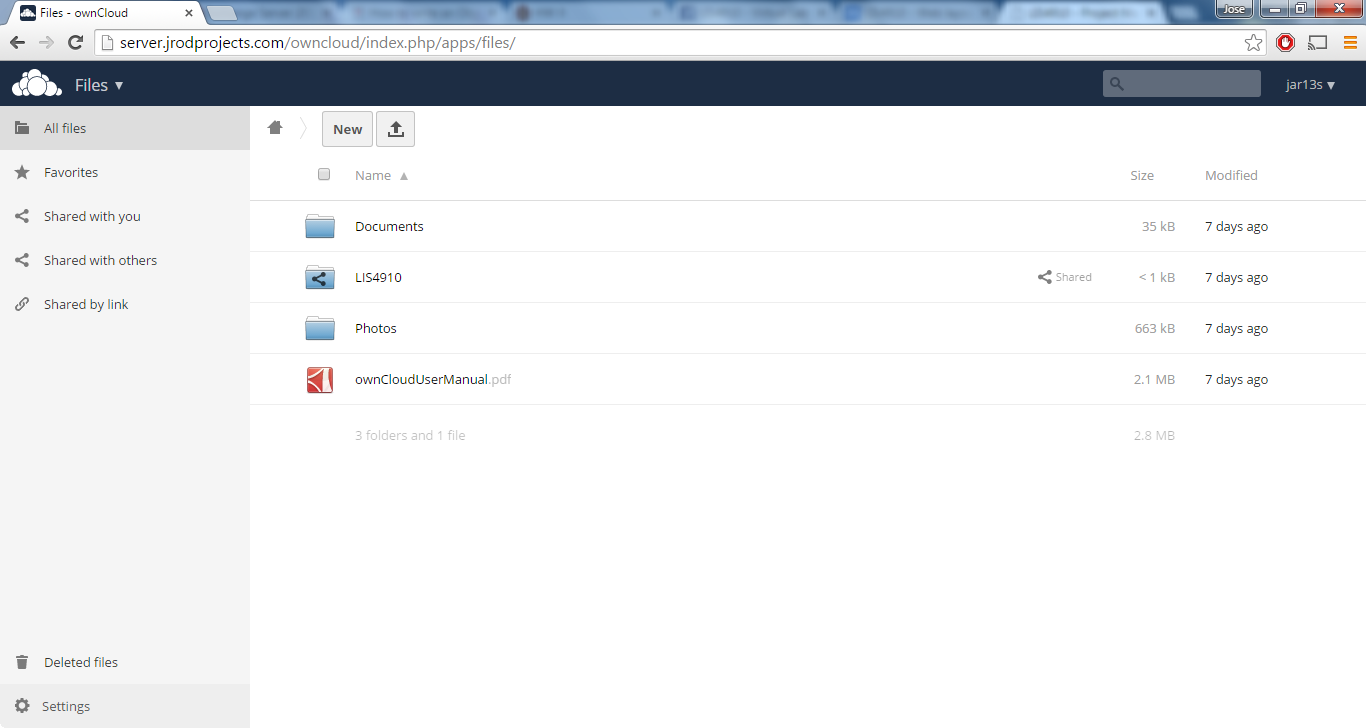Click the Cast icon in browser toolbar
Image resolution: width=1366 pixels, height=728 pixels.
coord(1318,43)
